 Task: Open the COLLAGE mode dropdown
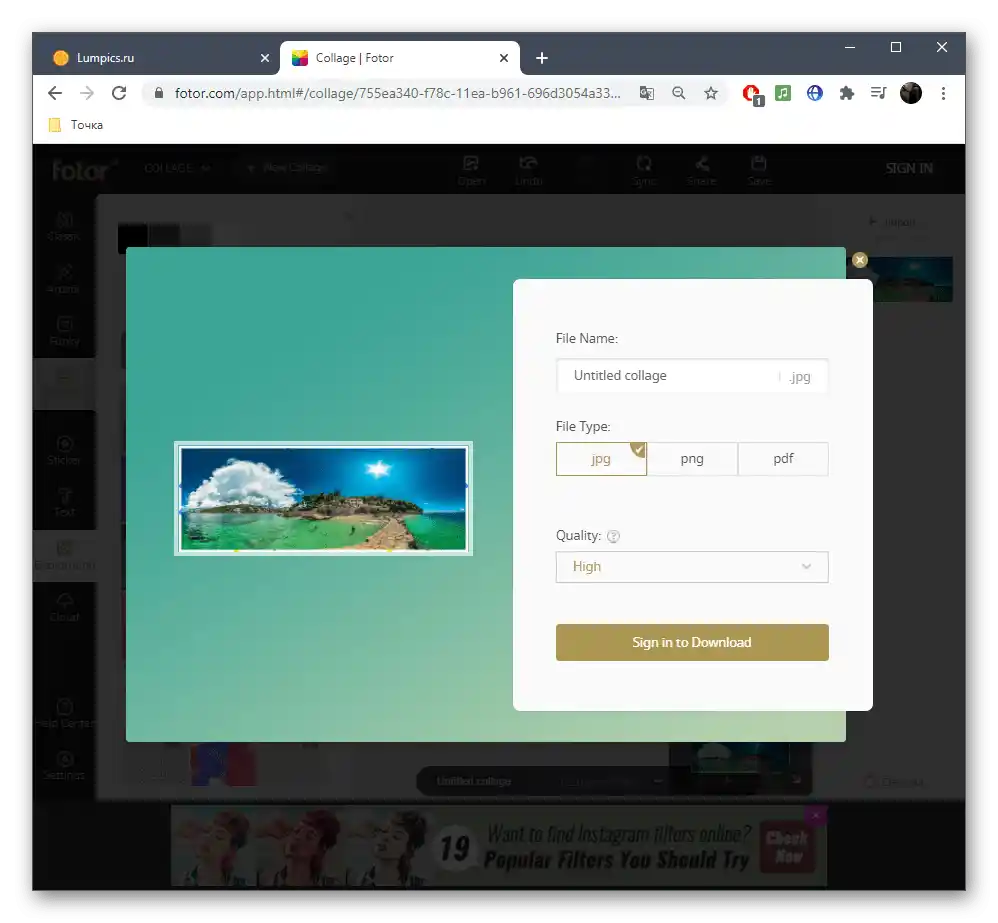[176, 168]
